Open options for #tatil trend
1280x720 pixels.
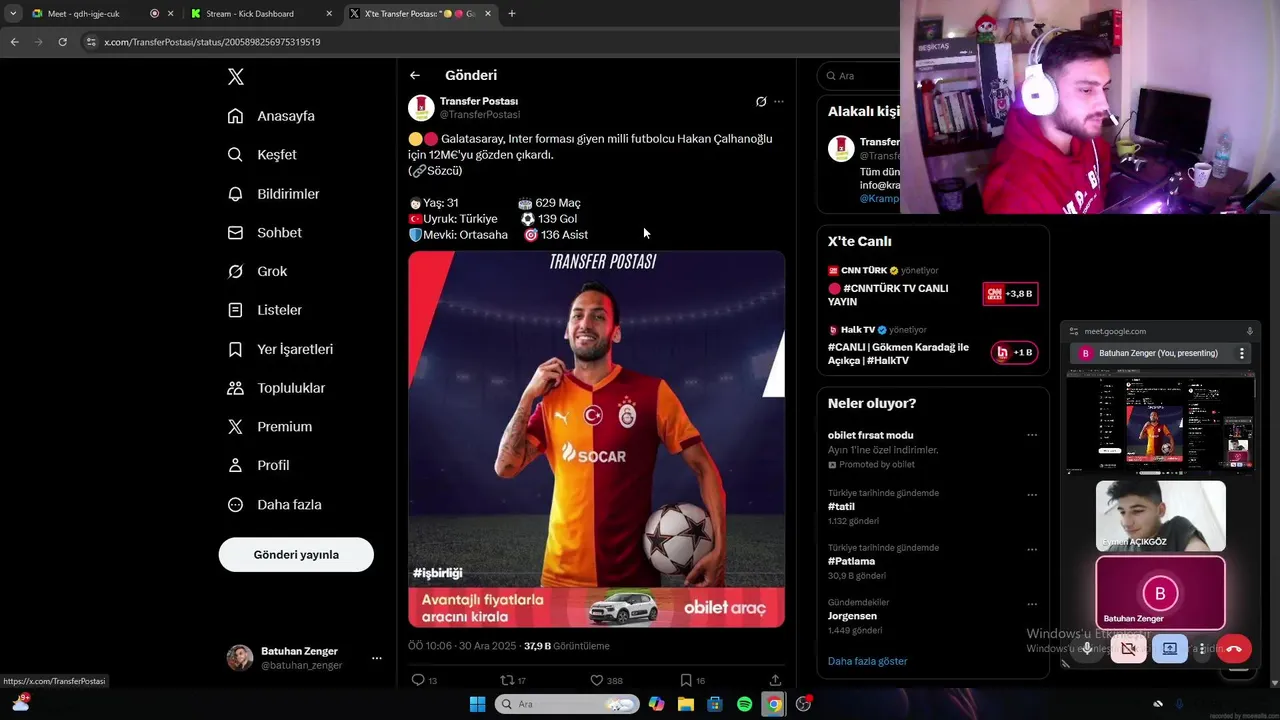point(1032,495)
